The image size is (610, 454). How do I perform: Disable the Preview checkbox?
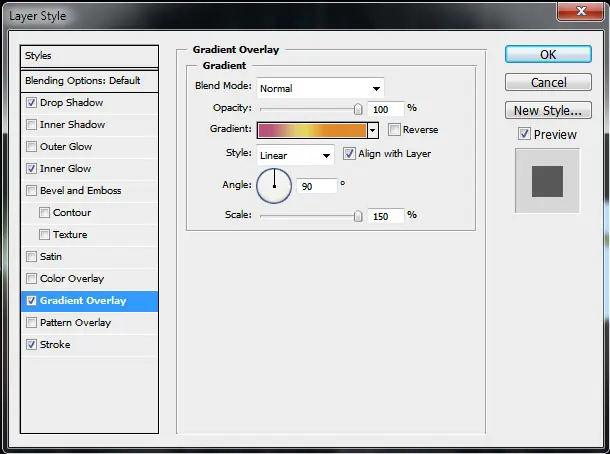coord(524,134)
